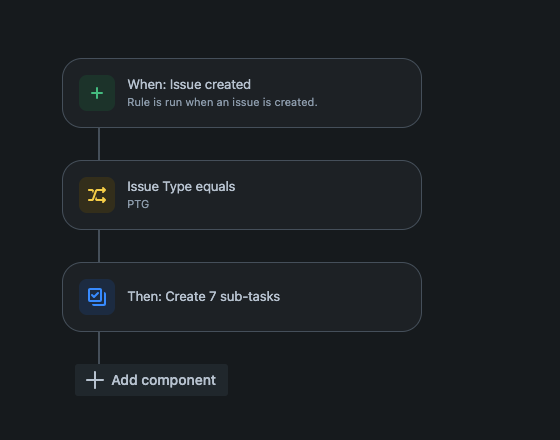Select the Issue created trigger card body

pyautogui.click(x=242, y=93)
